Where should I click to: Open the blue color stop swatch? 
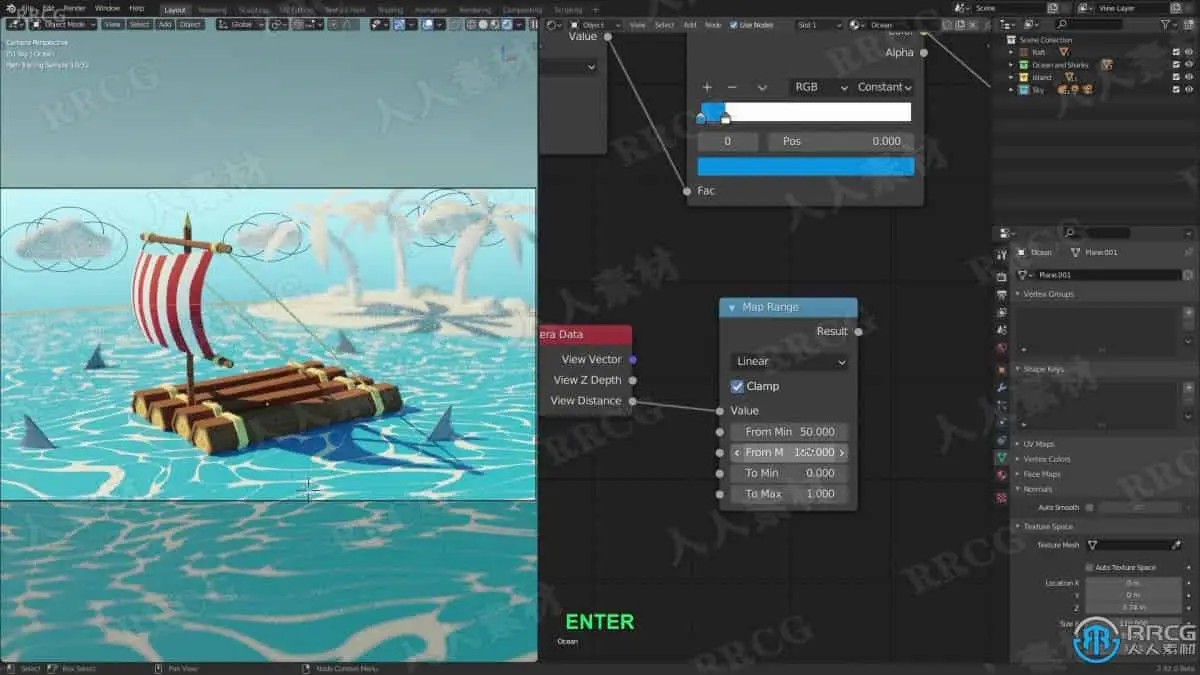805,166
